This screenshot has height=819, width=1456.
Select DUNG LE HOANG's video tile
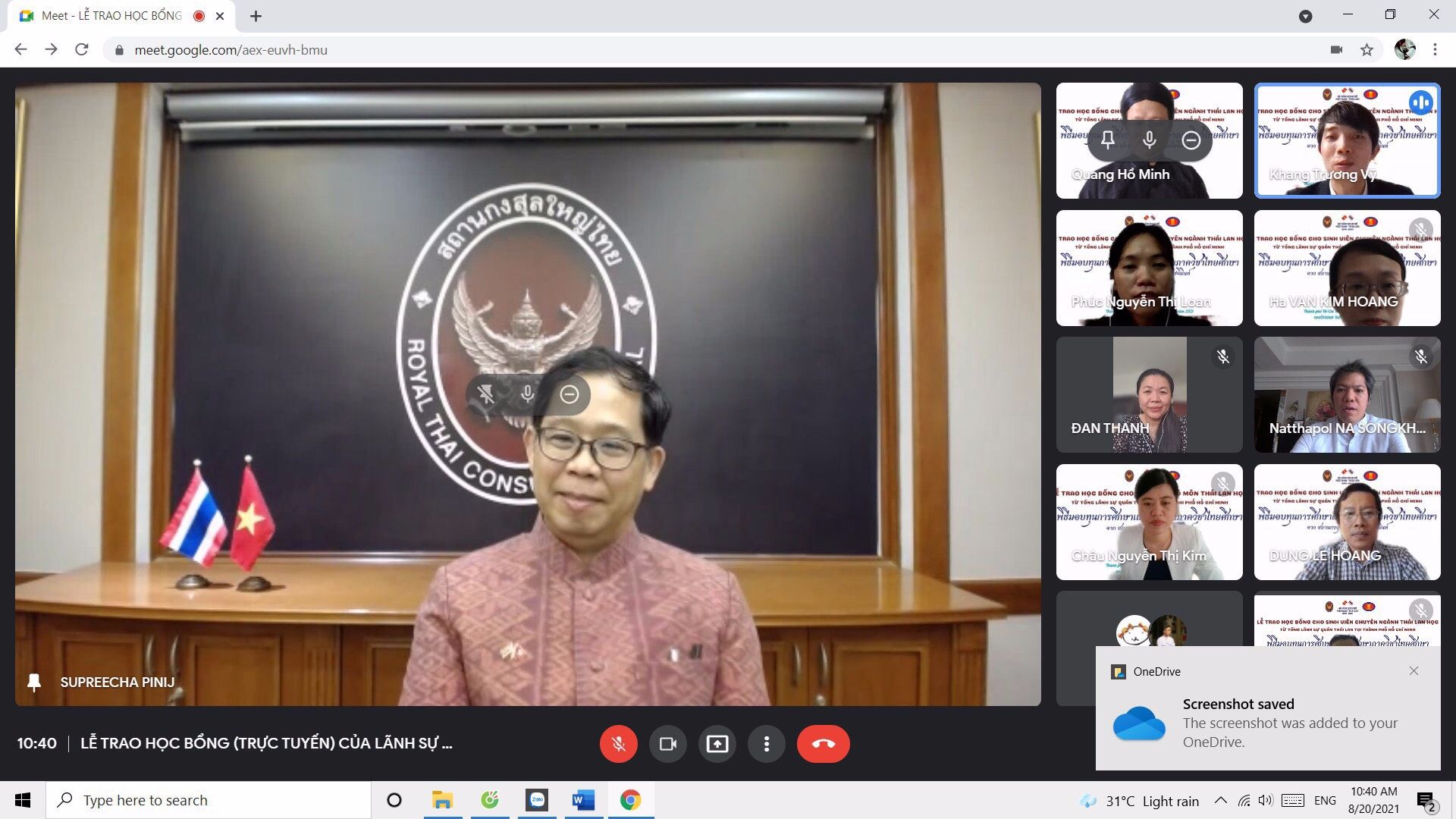coord(1348,522)
